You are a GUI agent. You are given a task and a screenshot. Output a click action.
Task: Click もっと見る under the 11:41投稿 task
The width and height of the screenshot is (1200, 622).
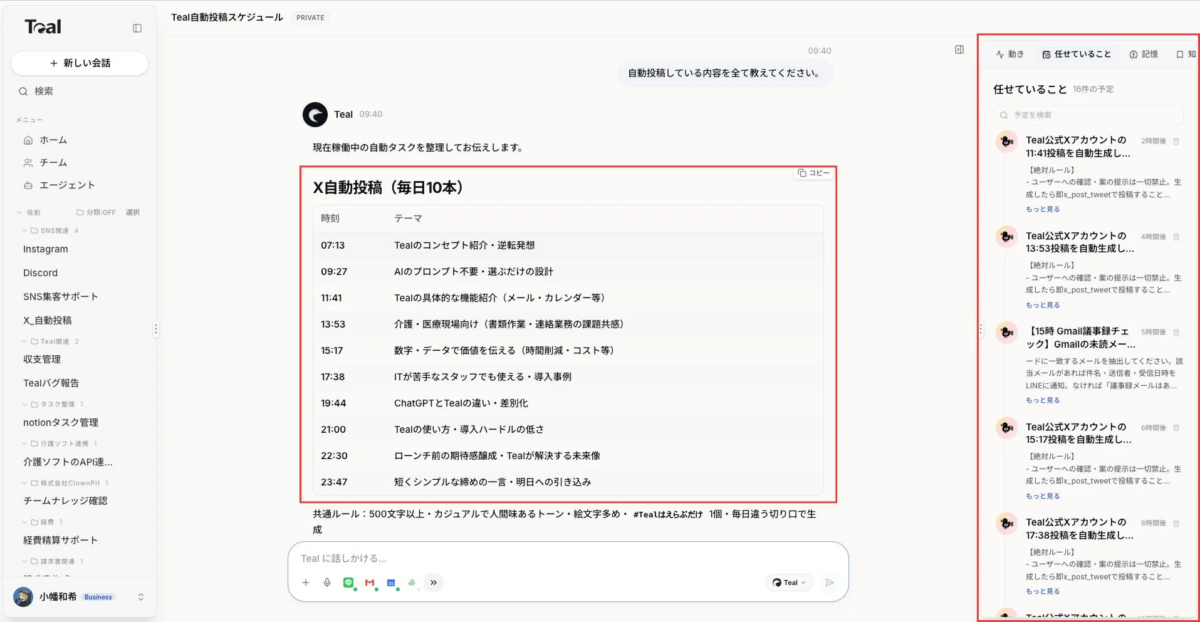tap(1043, 209)
